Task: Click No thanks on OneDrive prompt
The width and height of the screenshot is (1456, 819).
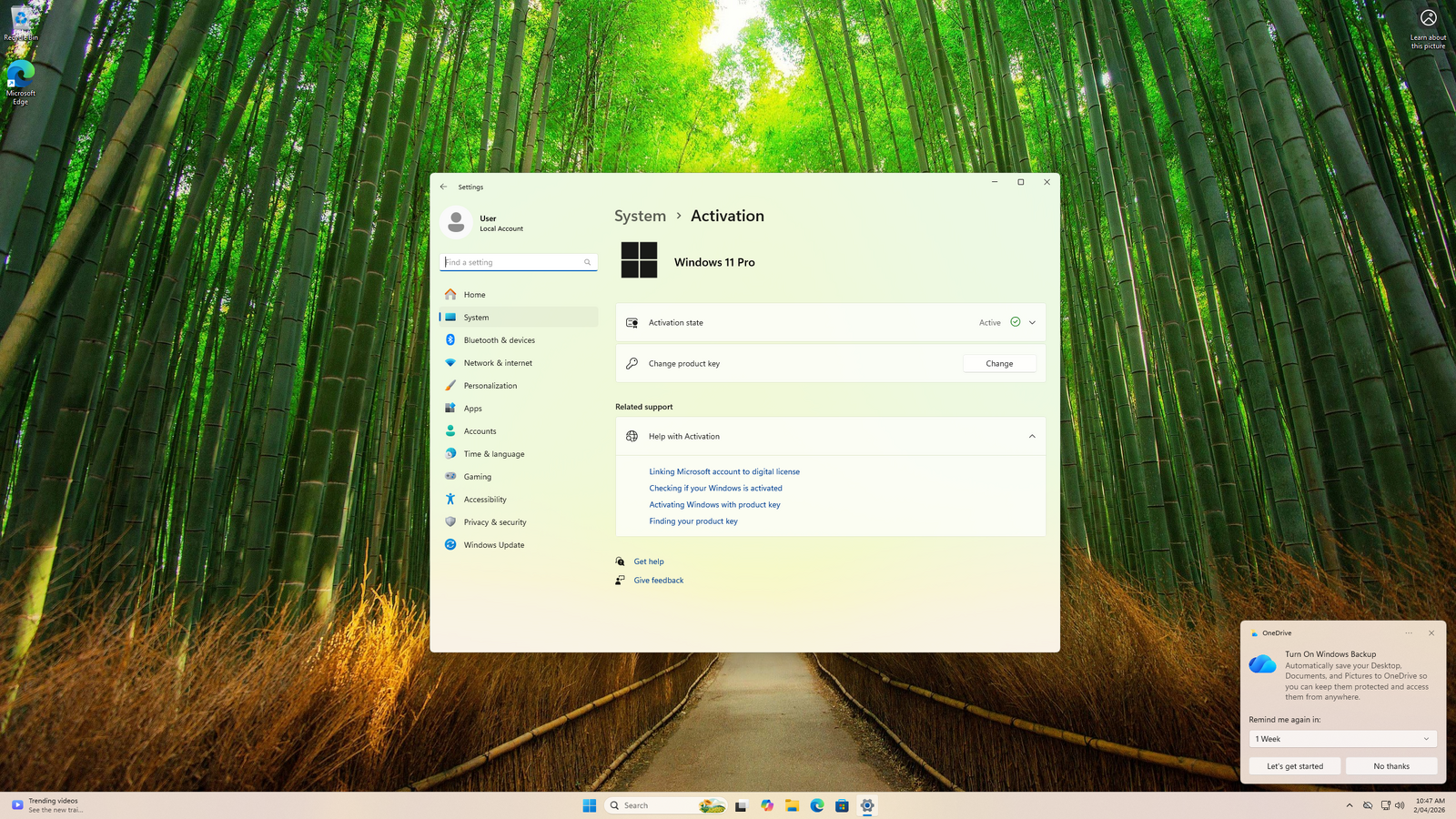Action: point(1391,766)
